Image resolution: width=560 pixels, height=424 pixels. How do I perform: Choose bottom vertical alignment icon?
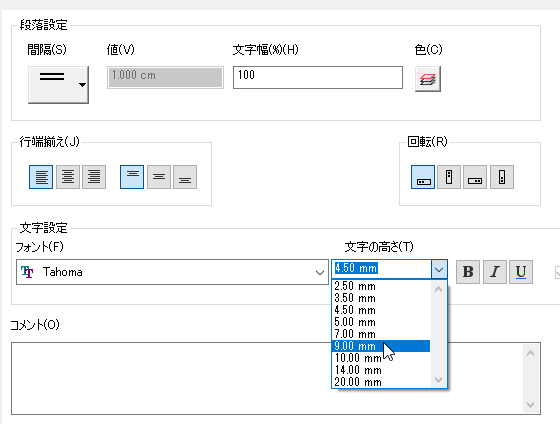point(185,177)
